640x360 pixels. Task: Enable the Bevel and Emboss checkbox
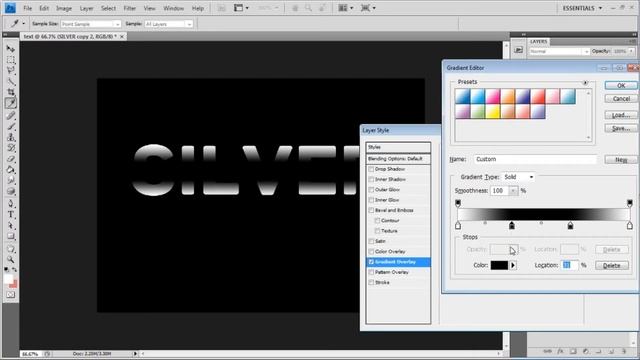371,210
